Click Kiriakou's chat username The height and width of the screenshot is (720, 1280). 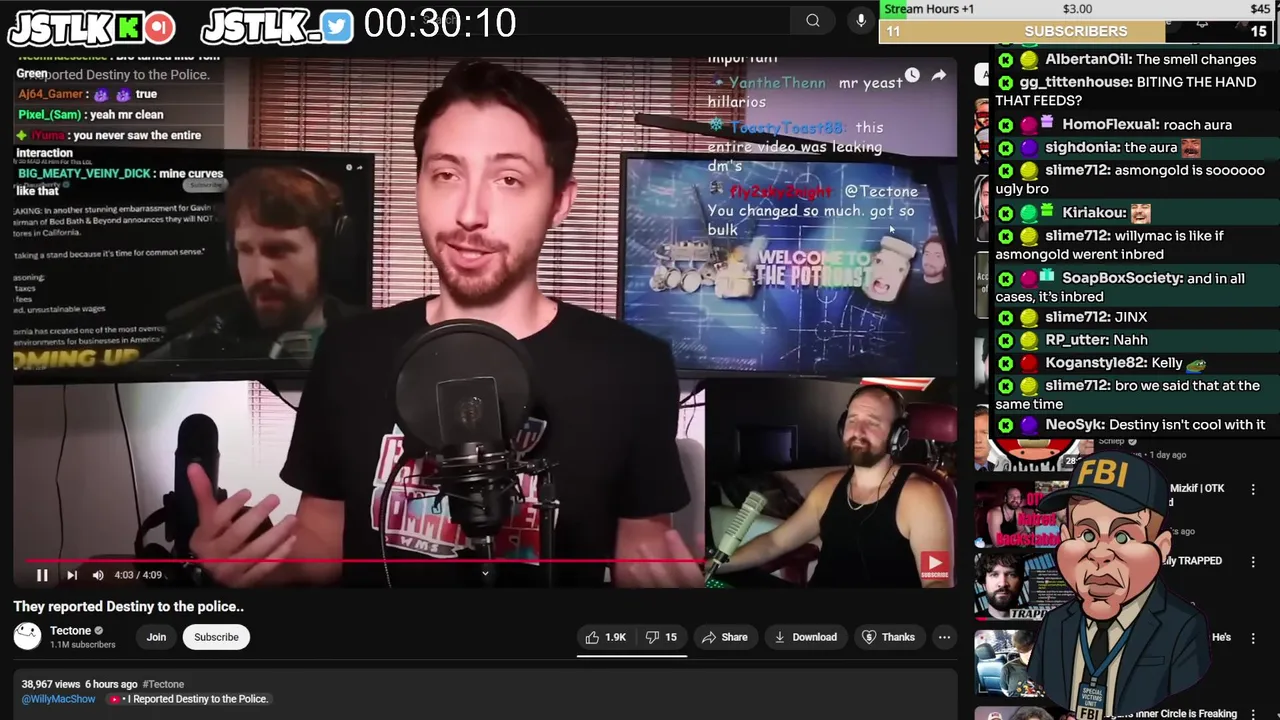(1092, 212)
